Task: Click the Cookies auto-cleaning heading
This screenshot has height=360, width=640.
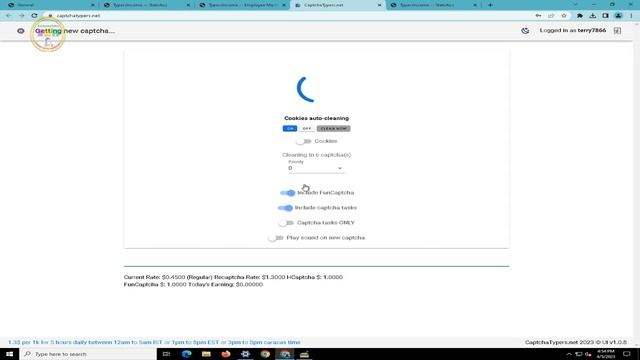Action: pyautogui.click(x=316, y=118)
